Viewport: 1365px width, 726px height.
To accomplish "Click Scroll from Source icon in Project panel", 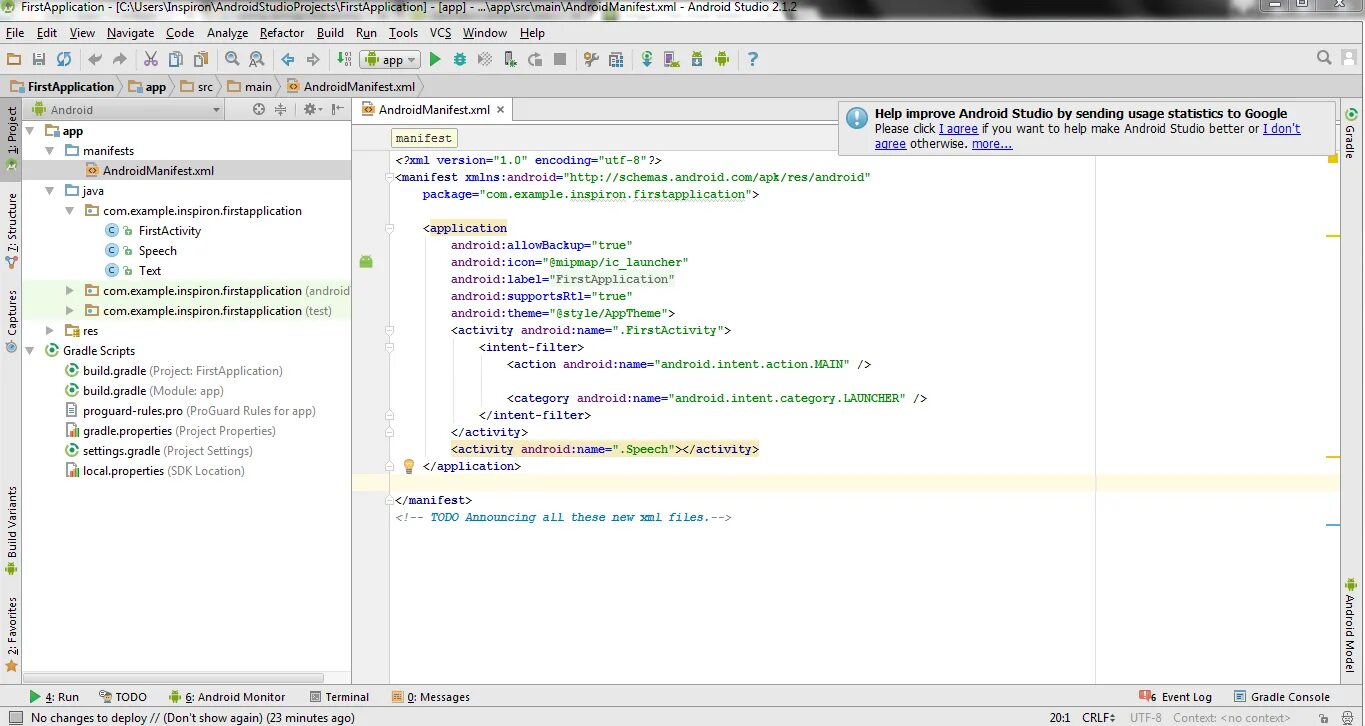I will [259, 110].
